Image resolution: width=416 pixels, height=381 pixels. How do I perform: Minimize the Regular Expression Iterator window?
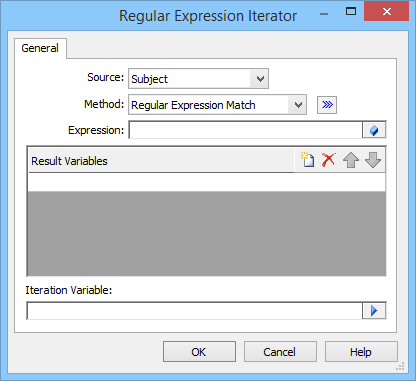pos(324,14)
